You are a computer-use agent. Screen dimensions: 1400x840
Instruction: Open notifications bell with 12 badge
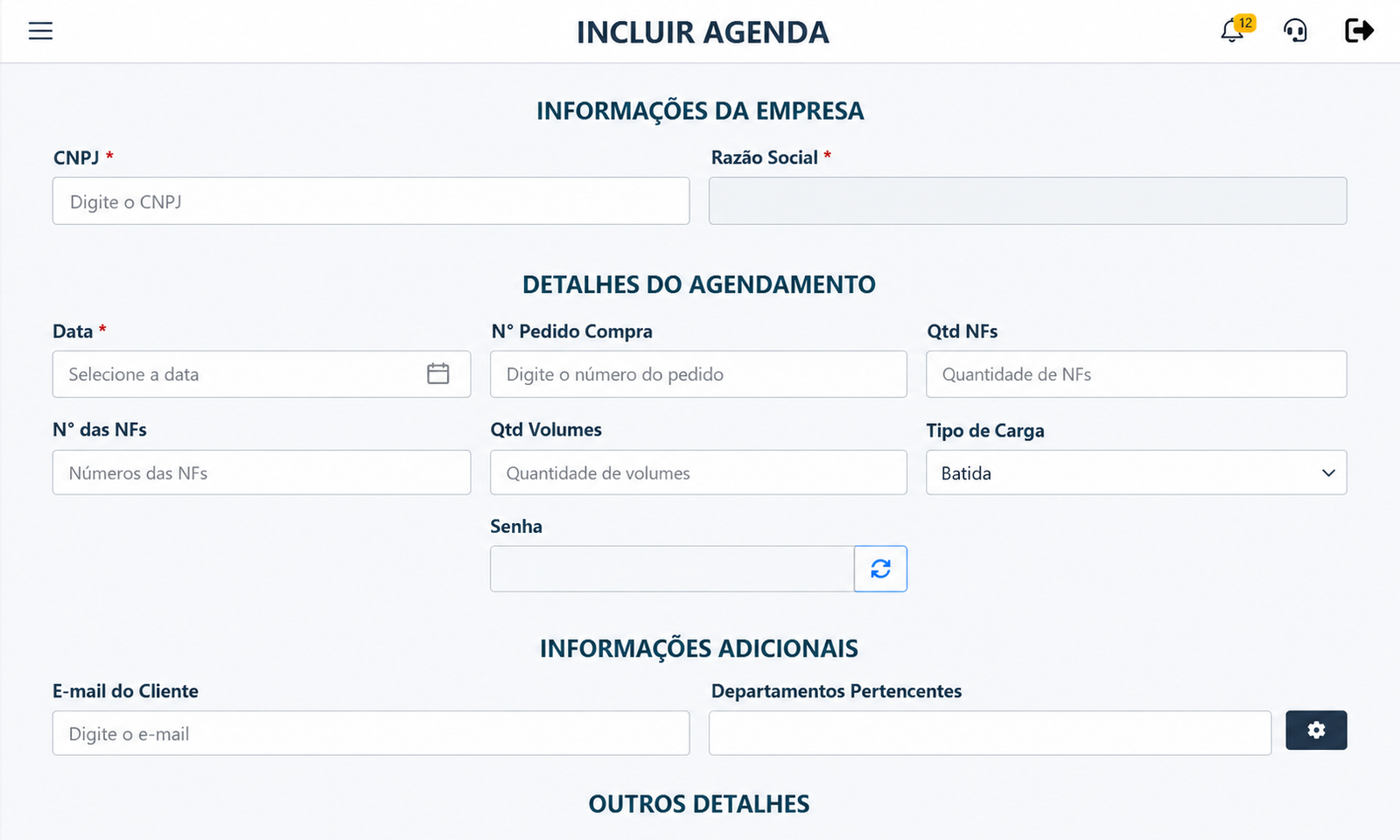tap(1236, 30)
